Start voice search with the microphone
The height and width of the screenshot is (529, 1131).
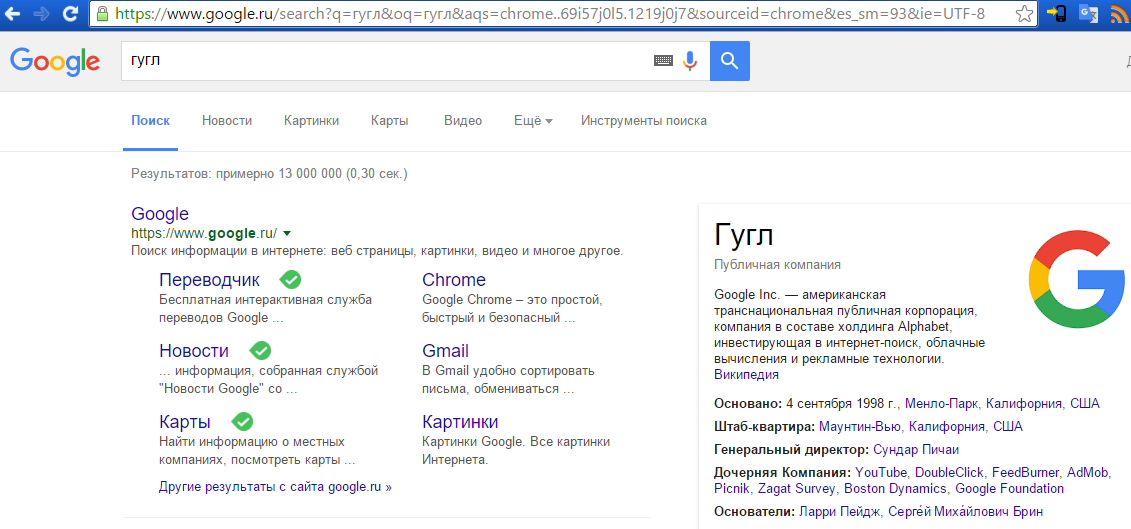click(x=690, y=61)
